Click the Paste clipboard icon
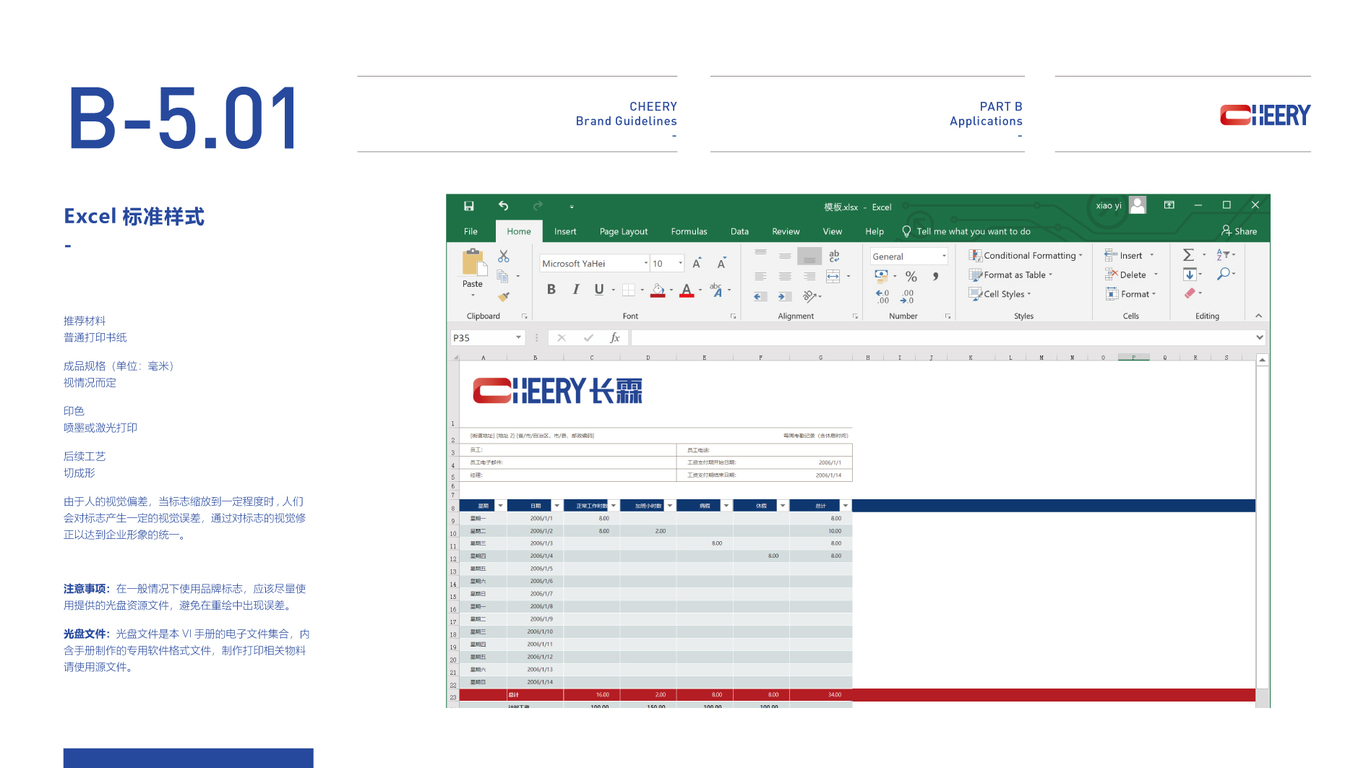 coord(473,263)
